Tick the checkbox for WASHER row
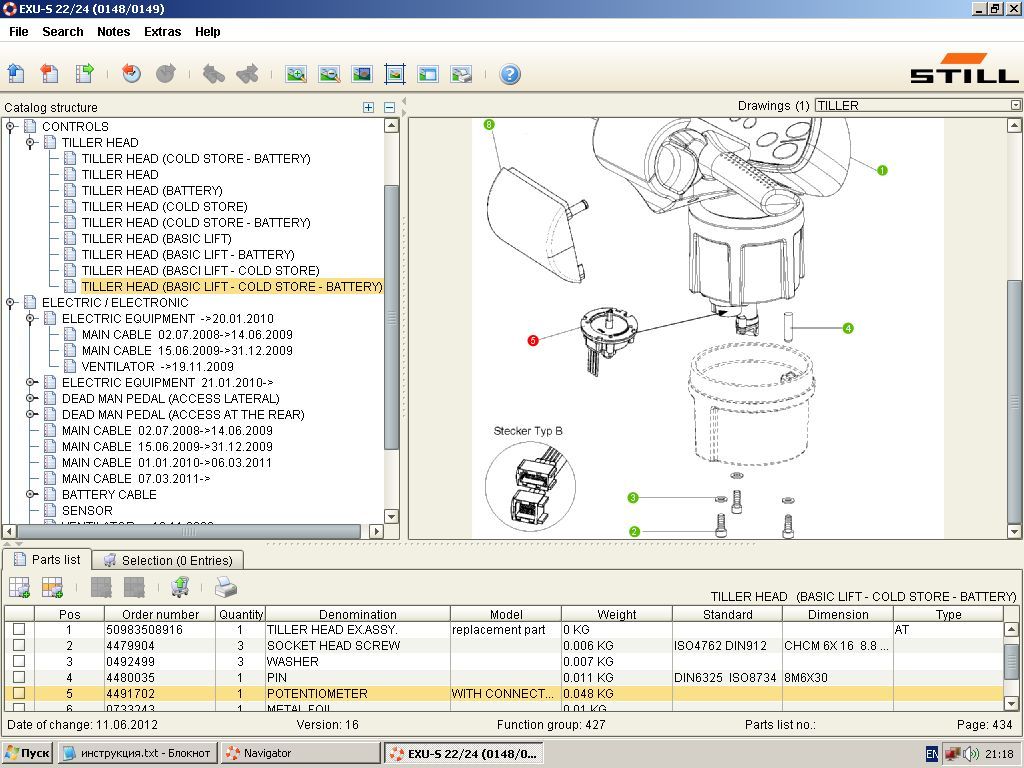The image size is (1024, 768). click(x=19, y=661)
